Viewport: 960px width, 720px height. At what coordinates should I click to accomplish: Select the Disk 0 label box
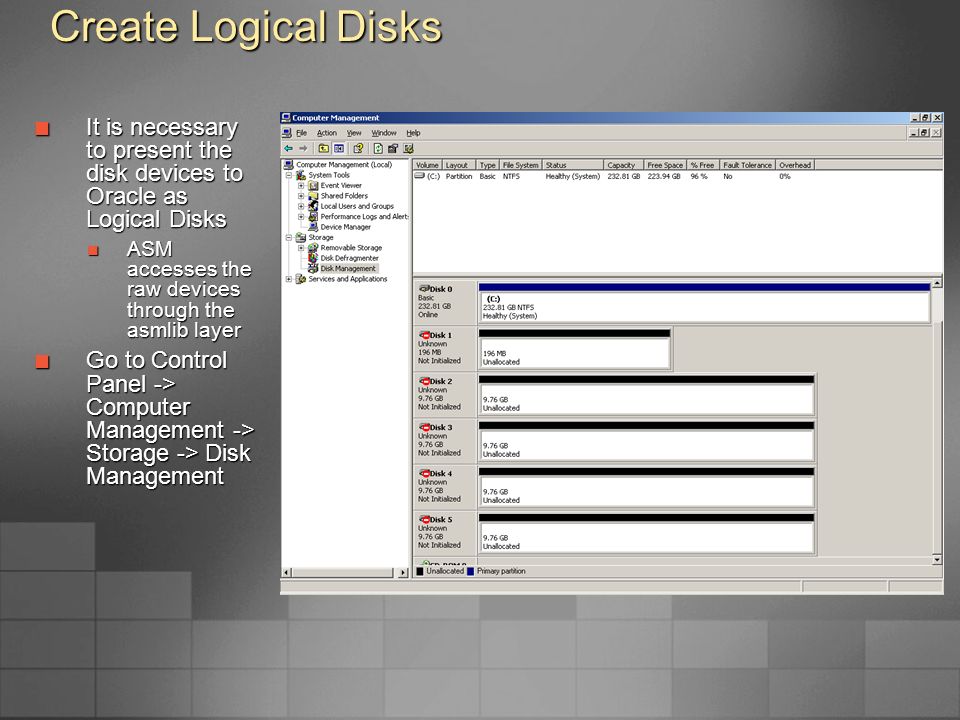(444, 302)
